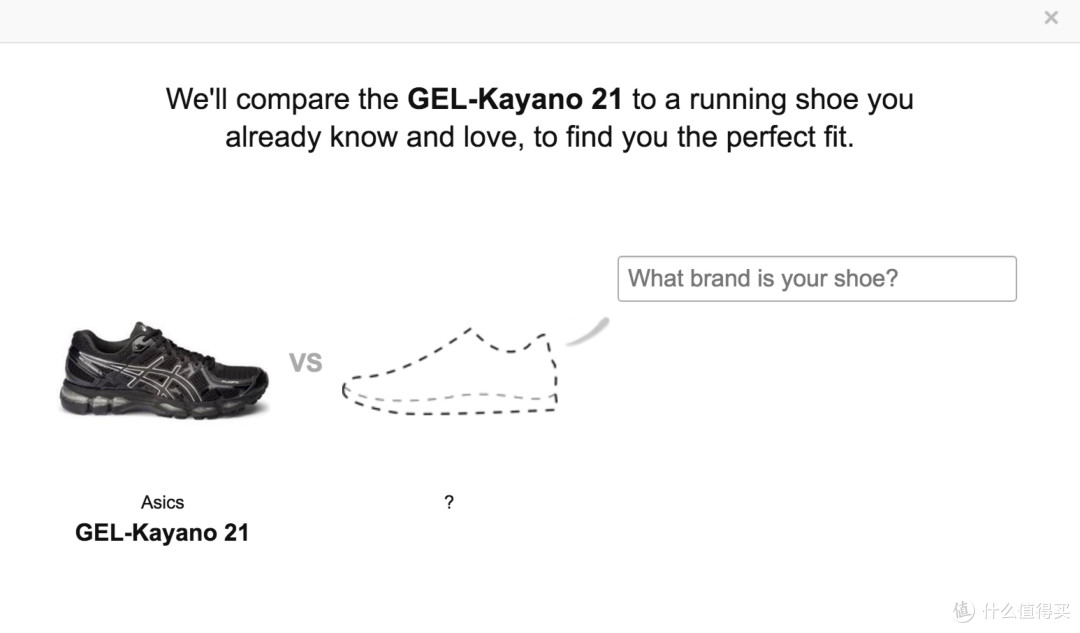Click the circular watermark logo icon
Image resolution: width=1080 pixels, height=633 pixels.
(964, 610)
